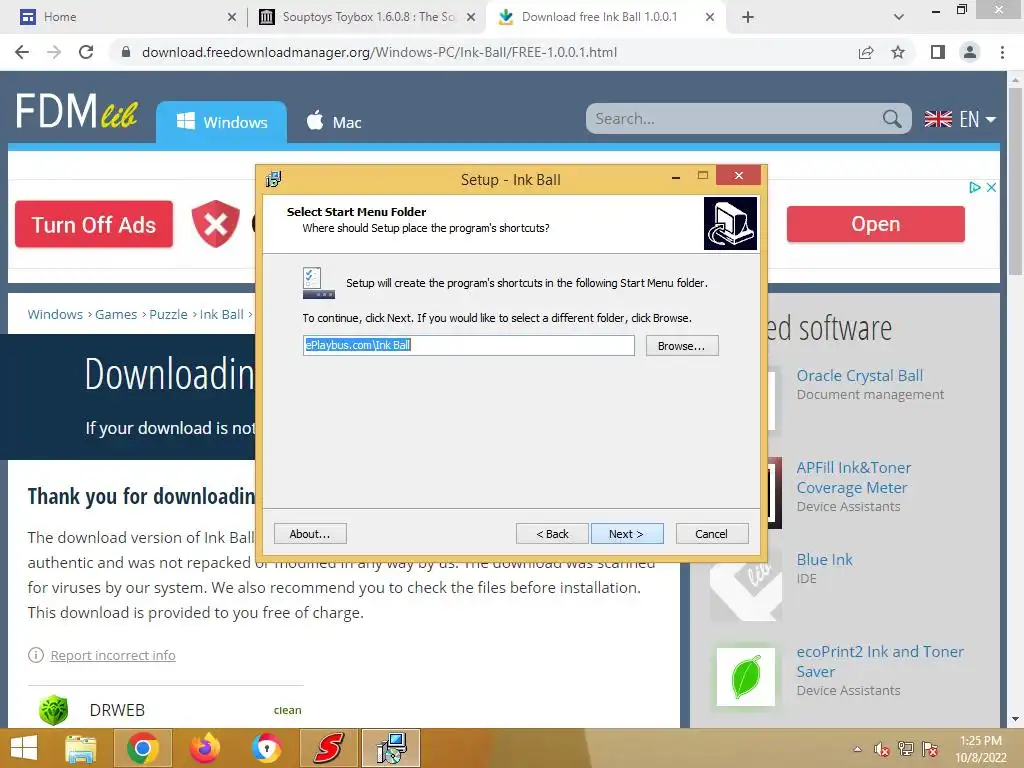Click the page vertical scrollbar thumb

(1015, 181)
